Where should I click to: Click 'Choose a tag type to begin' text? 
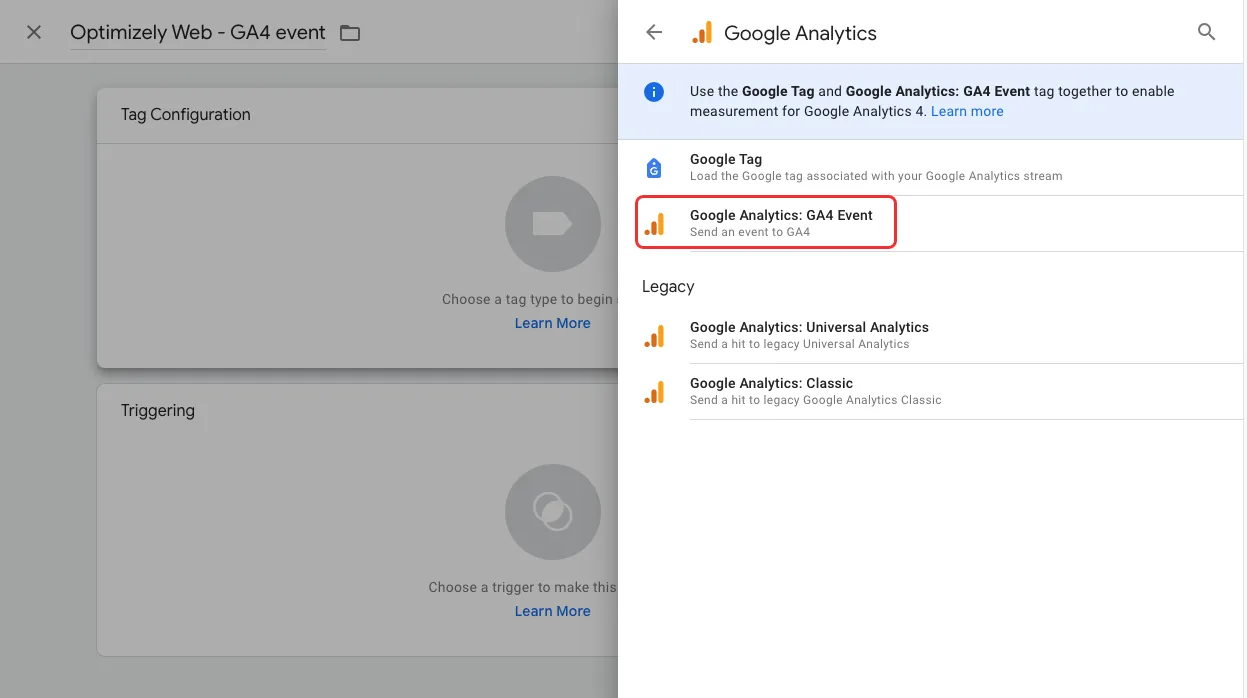point(527,299)
